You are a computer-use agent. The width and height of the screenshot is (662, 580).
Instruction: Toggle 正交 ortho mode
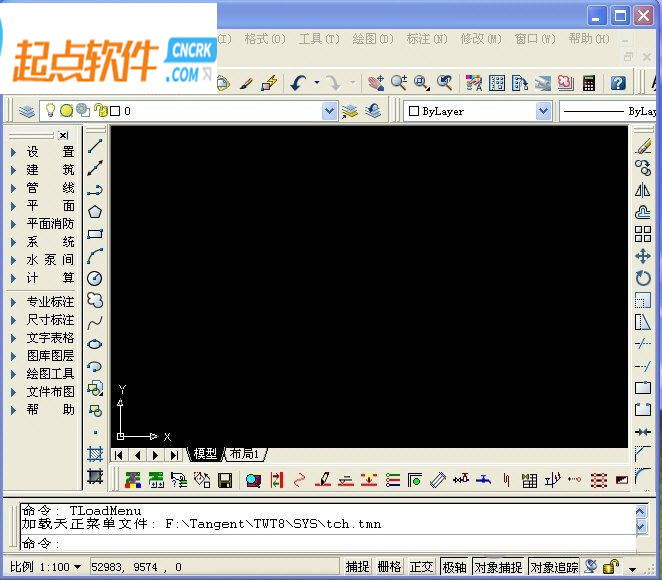[x=421, y=566]
